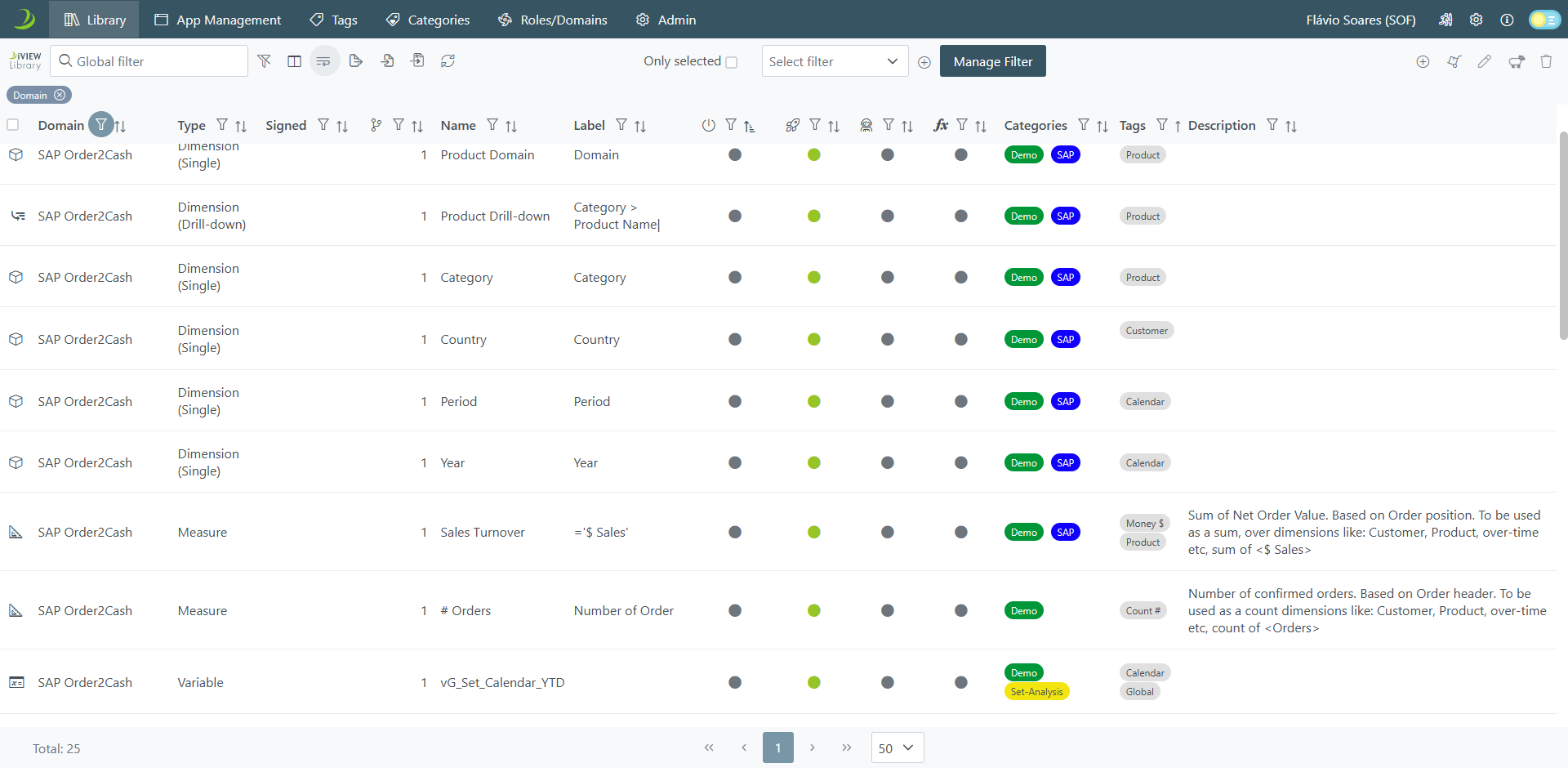The image size is (1568, 772).
Task: Tick the Only selected checkbox
Action: (x=731, y=62)
